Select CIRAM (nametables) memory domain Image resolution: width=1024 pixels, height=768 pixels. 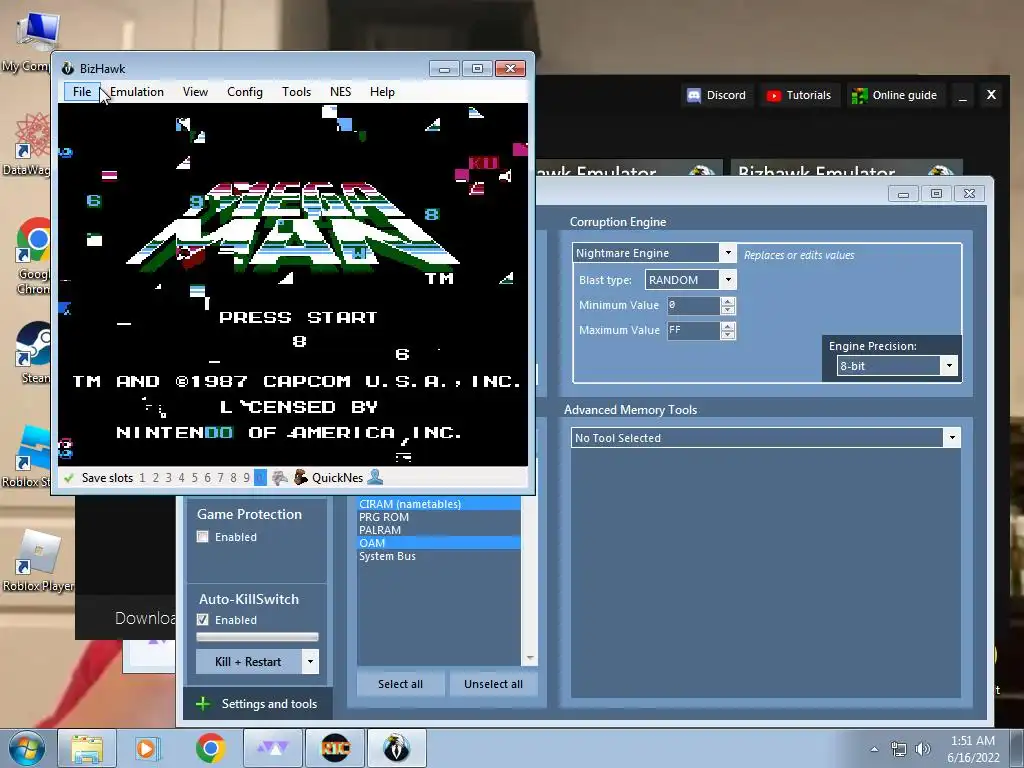[x=439, y=504]
